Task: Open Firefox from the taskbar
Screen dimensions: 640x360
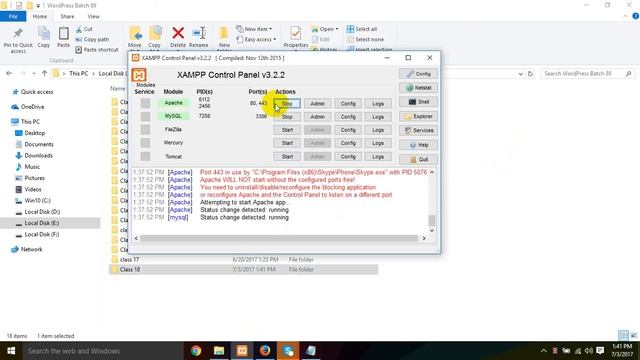Action: point(265,351)
